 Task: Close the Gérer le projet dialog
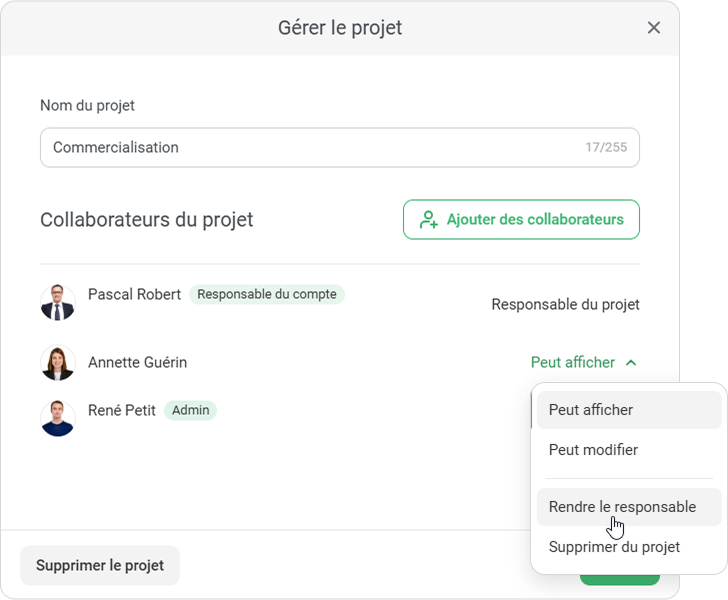[654, 28]
